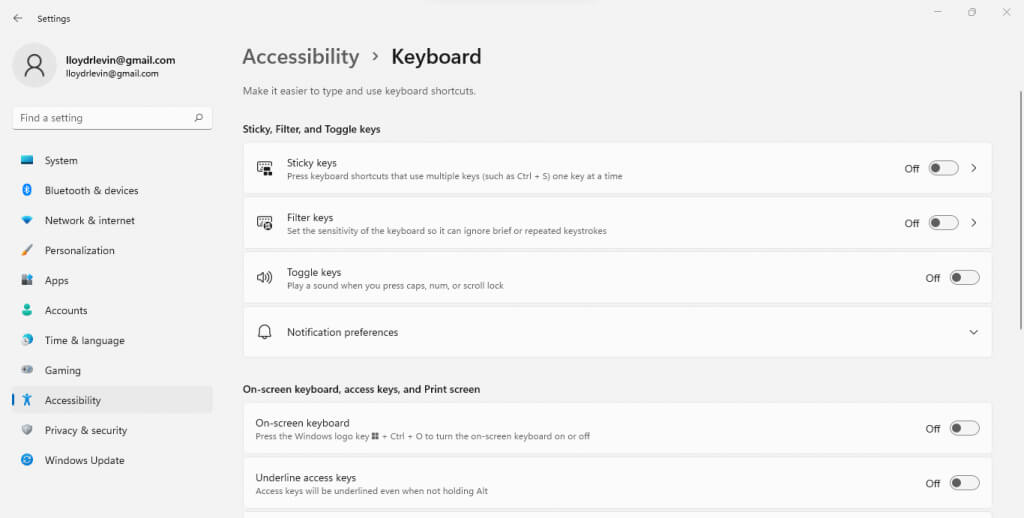The height and width of the screenshot is (518, 1024).
Task: Click the Windows Update icon in sidebar
Action: click(x=27, y=460)
